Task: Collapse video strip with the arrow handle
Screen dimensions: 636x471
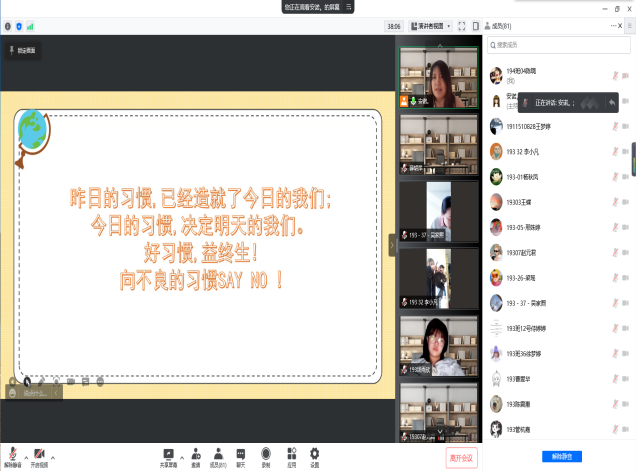Action: coord(392,241)
